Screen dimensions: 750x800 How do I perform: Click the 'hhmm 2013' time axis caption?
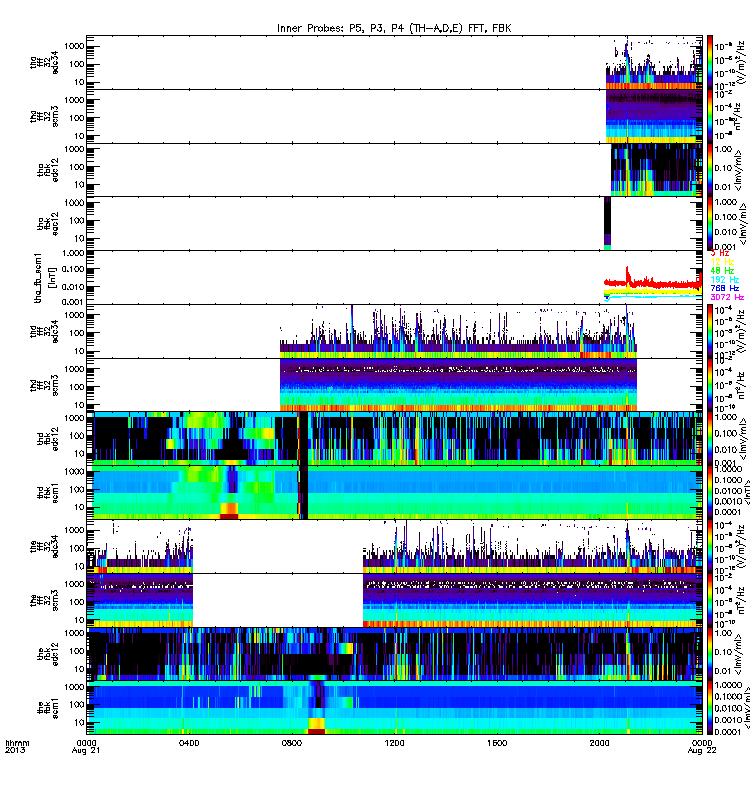pyautogui.click(x=17, y=746)
